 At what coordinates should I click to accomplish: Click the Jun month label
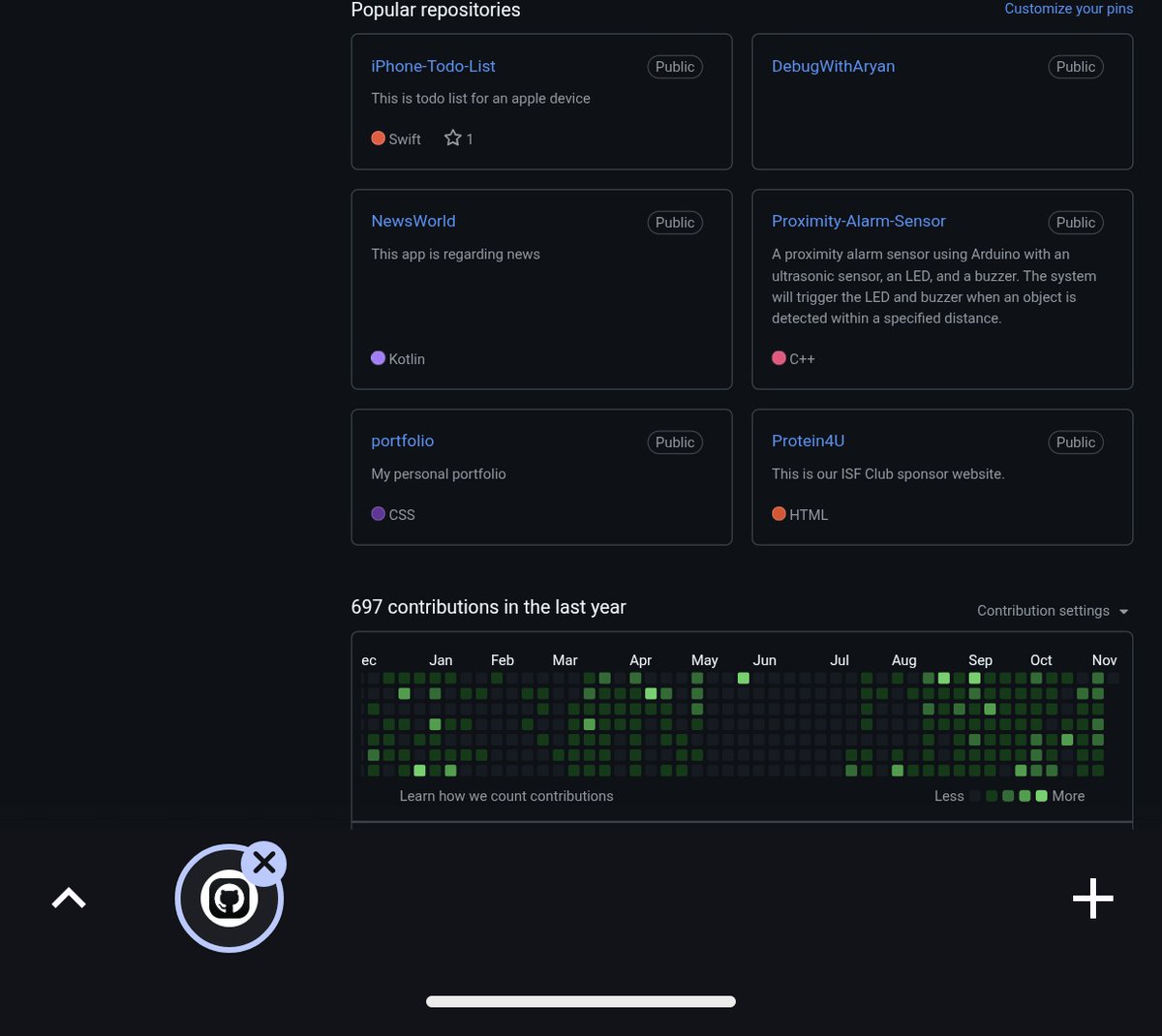(x=764, y=660)
